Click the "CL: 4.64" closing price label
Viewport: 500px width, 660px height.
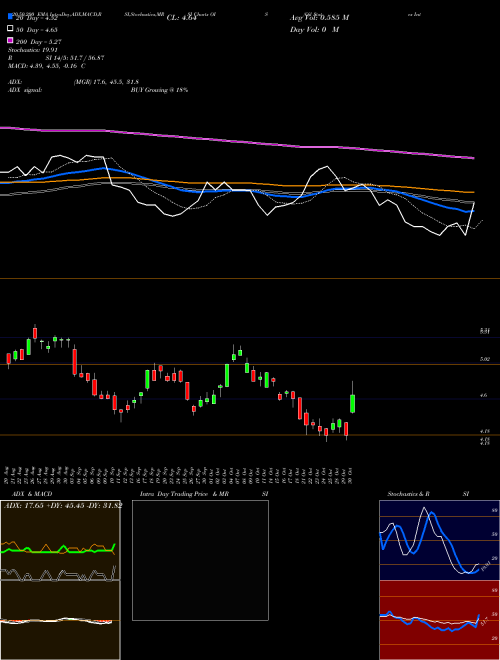[181, 18]
